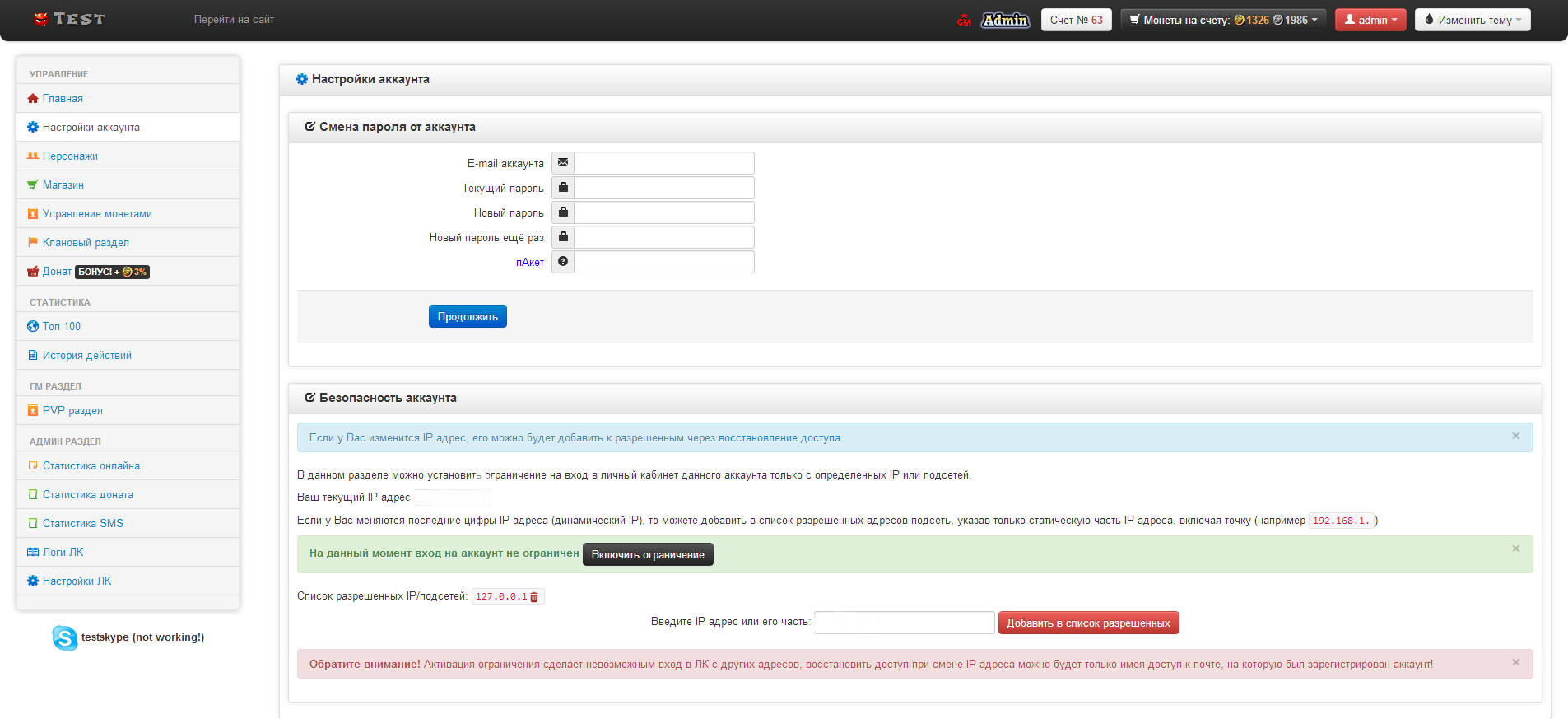
Task: Click the Включить ограничение button
Action: point(648,554)
